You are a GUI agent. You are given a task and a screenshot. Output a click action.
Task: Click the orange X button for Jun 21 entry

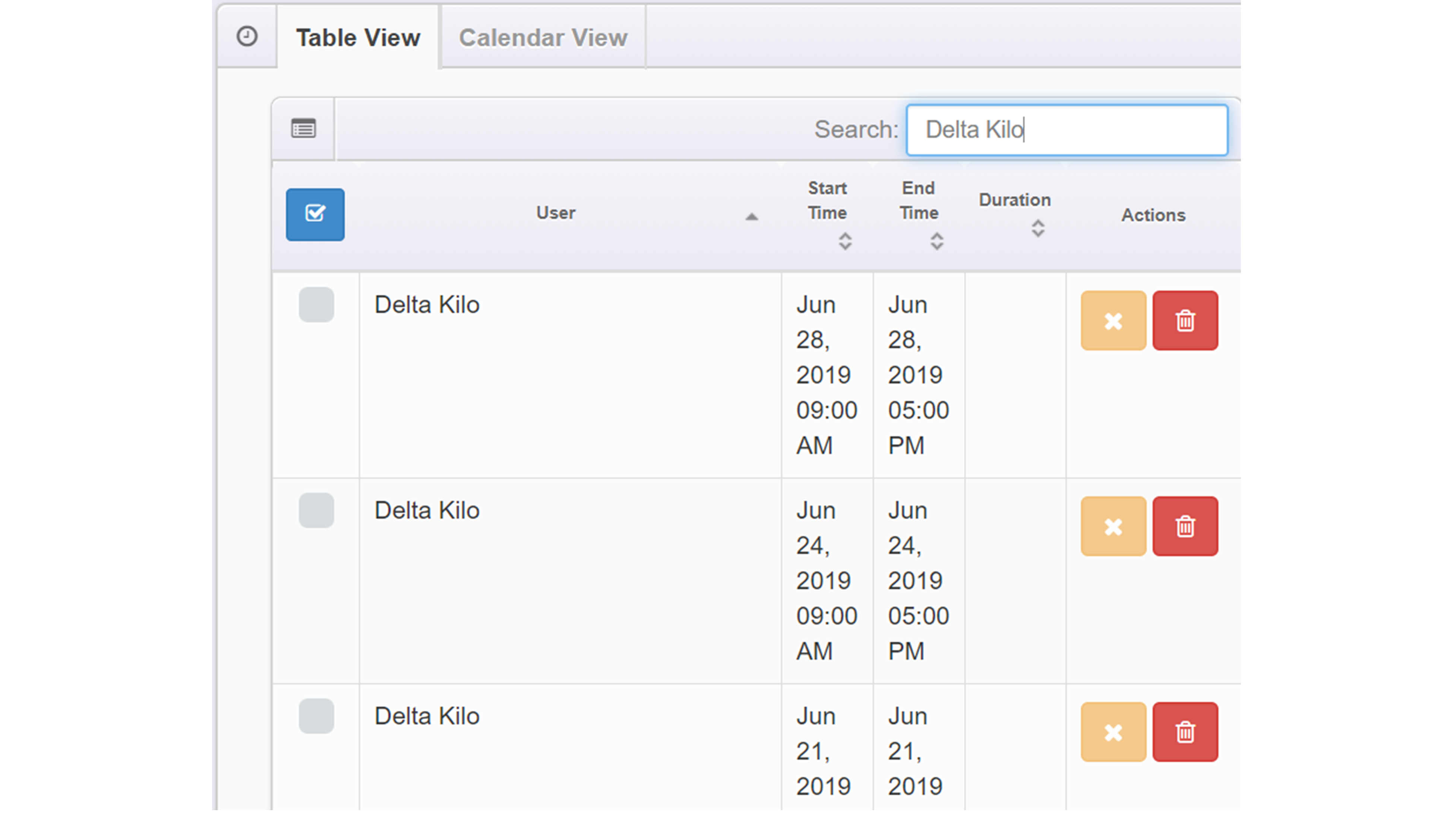point(1113,732)
